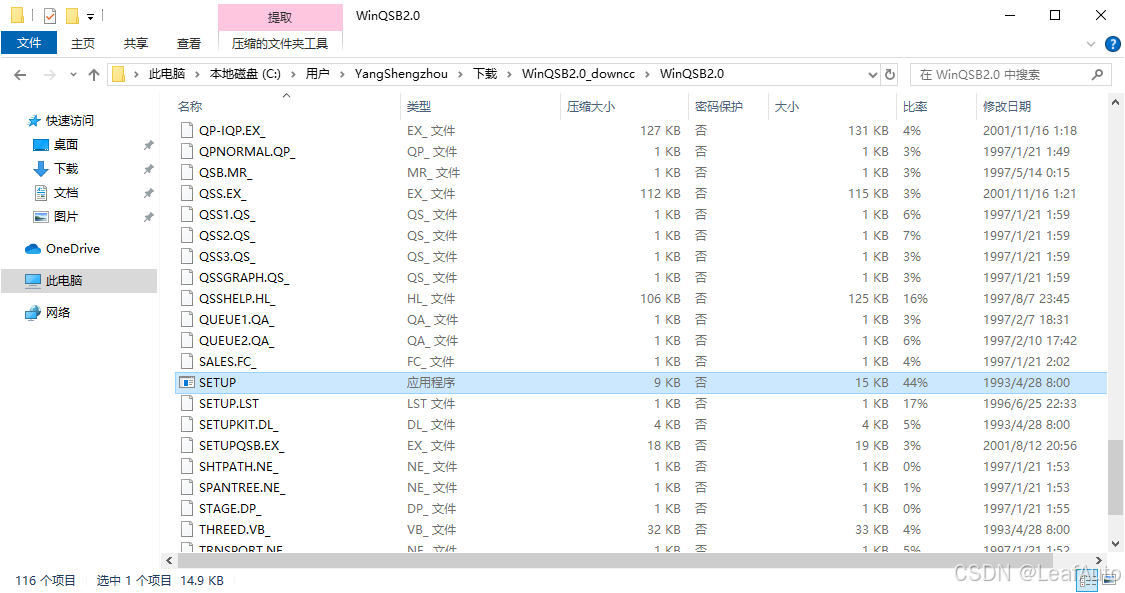The width and height of the screenshot is (1125, 593).
Task: Refresh the current folder view
Action: (890, 74)
